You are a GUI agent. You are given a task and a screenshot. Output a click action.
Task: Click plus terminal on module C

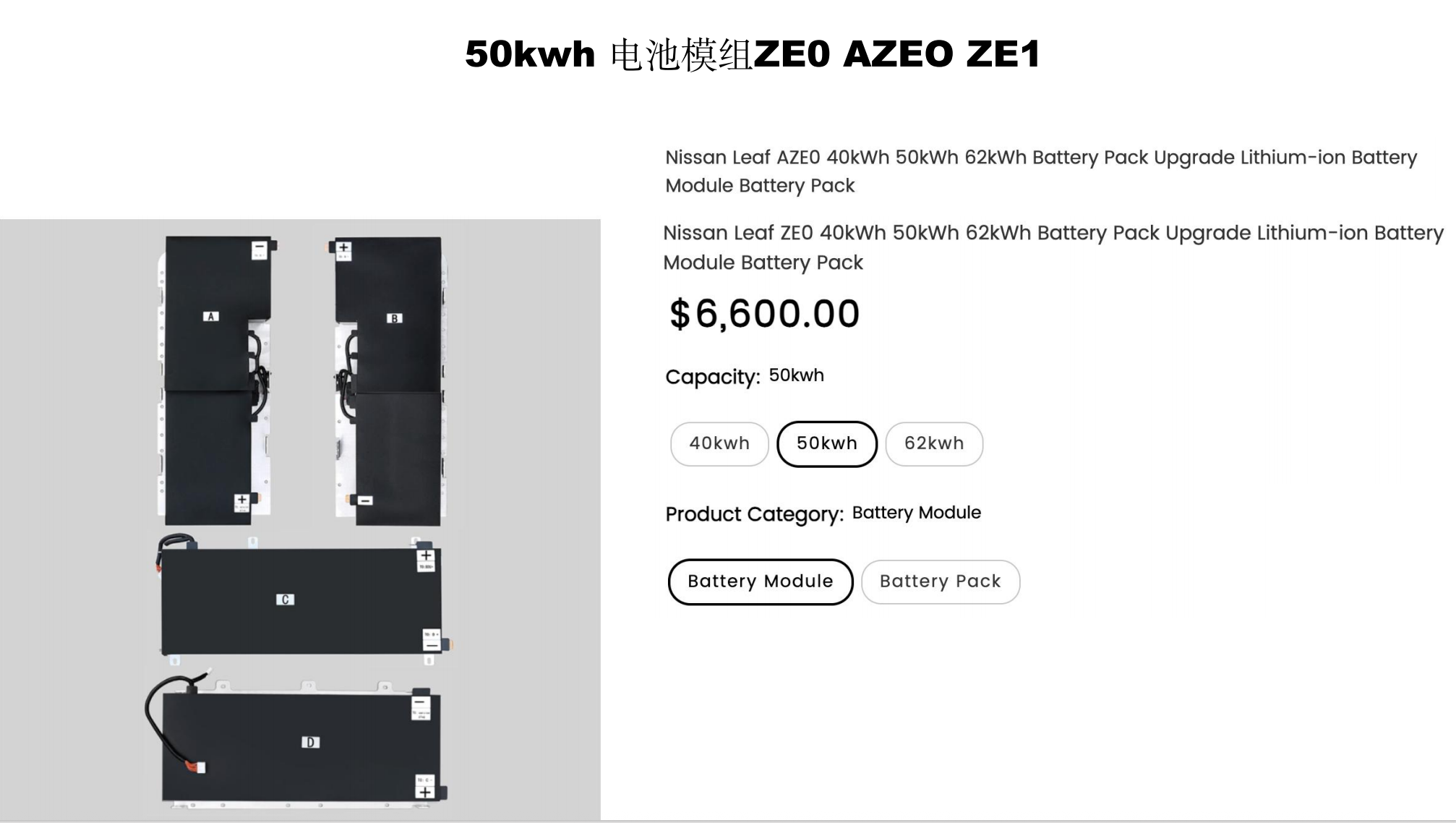426,559
